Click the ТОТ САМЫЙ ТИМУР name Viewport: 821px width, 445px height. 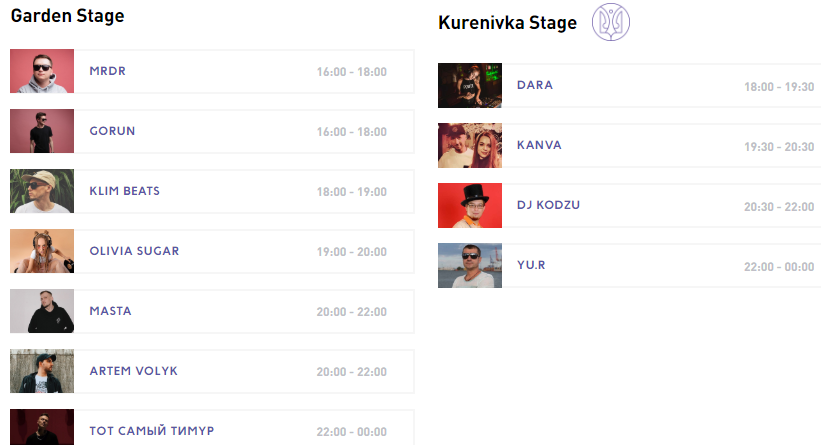(151, 431)
